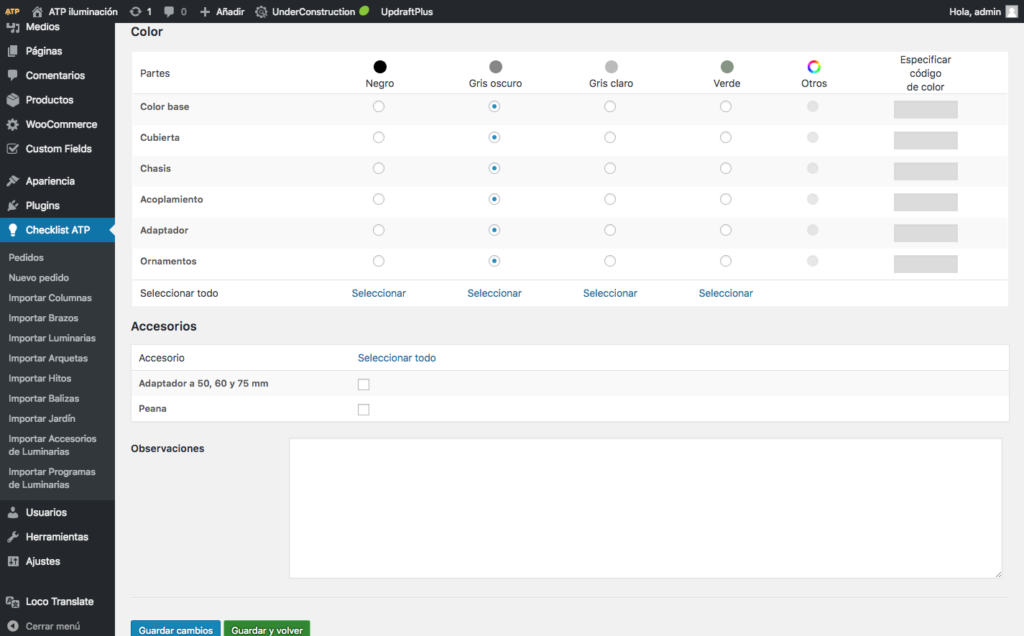Click the Negro black color swatch
1024x636 pixels.
click(x=379, y=67)
